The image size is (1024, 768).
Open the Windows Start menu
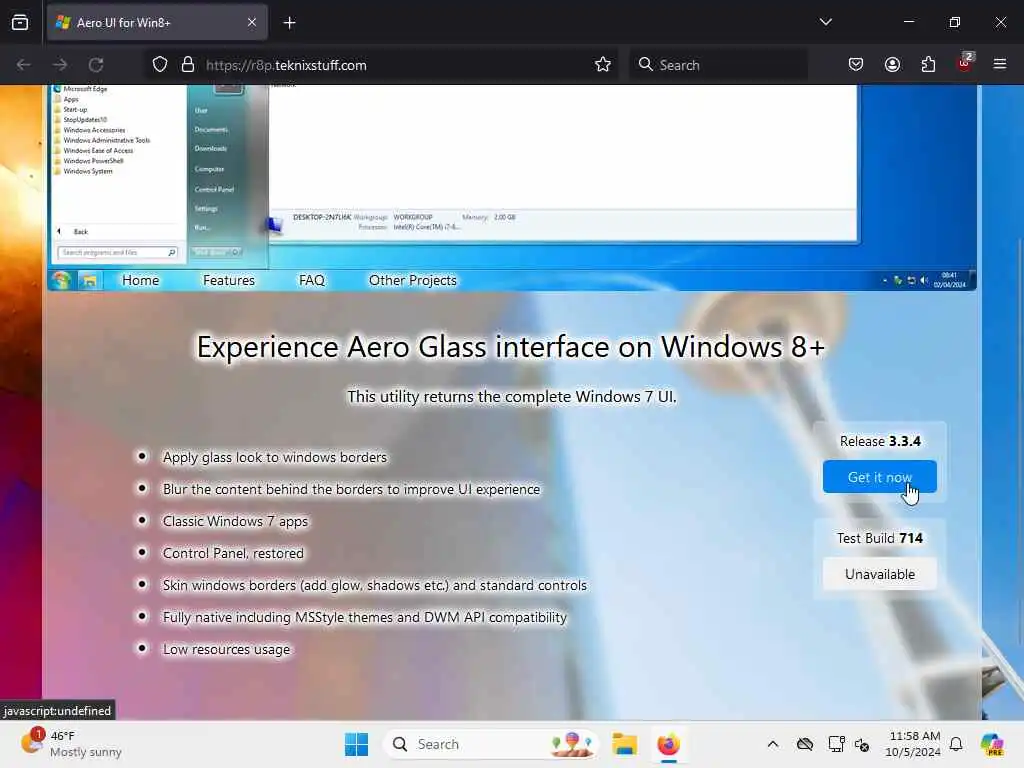(x=356, y=744)
